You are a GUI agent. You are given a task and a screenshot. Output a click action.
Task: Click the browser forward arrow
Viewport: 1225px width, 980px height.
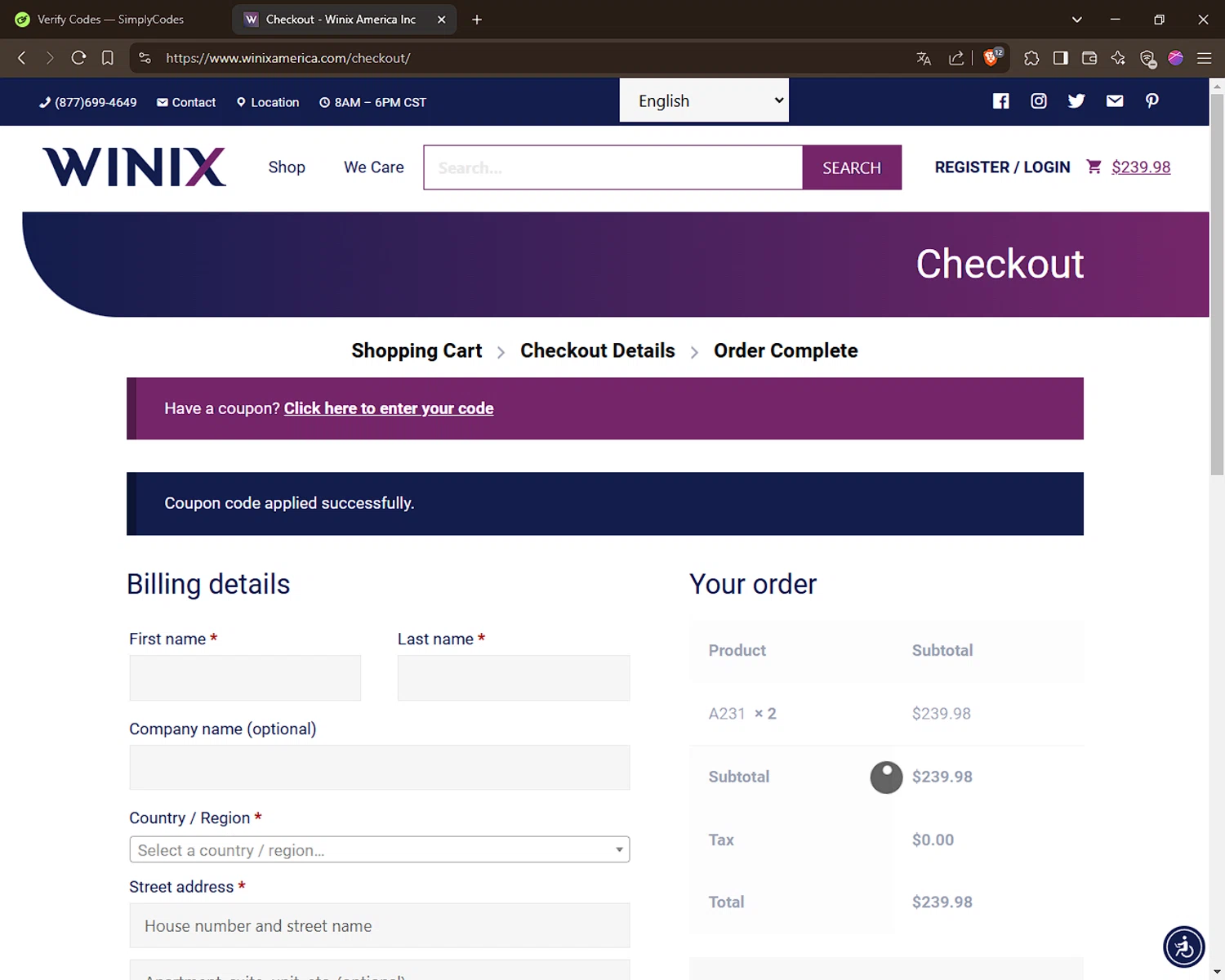tap(50, 58)
